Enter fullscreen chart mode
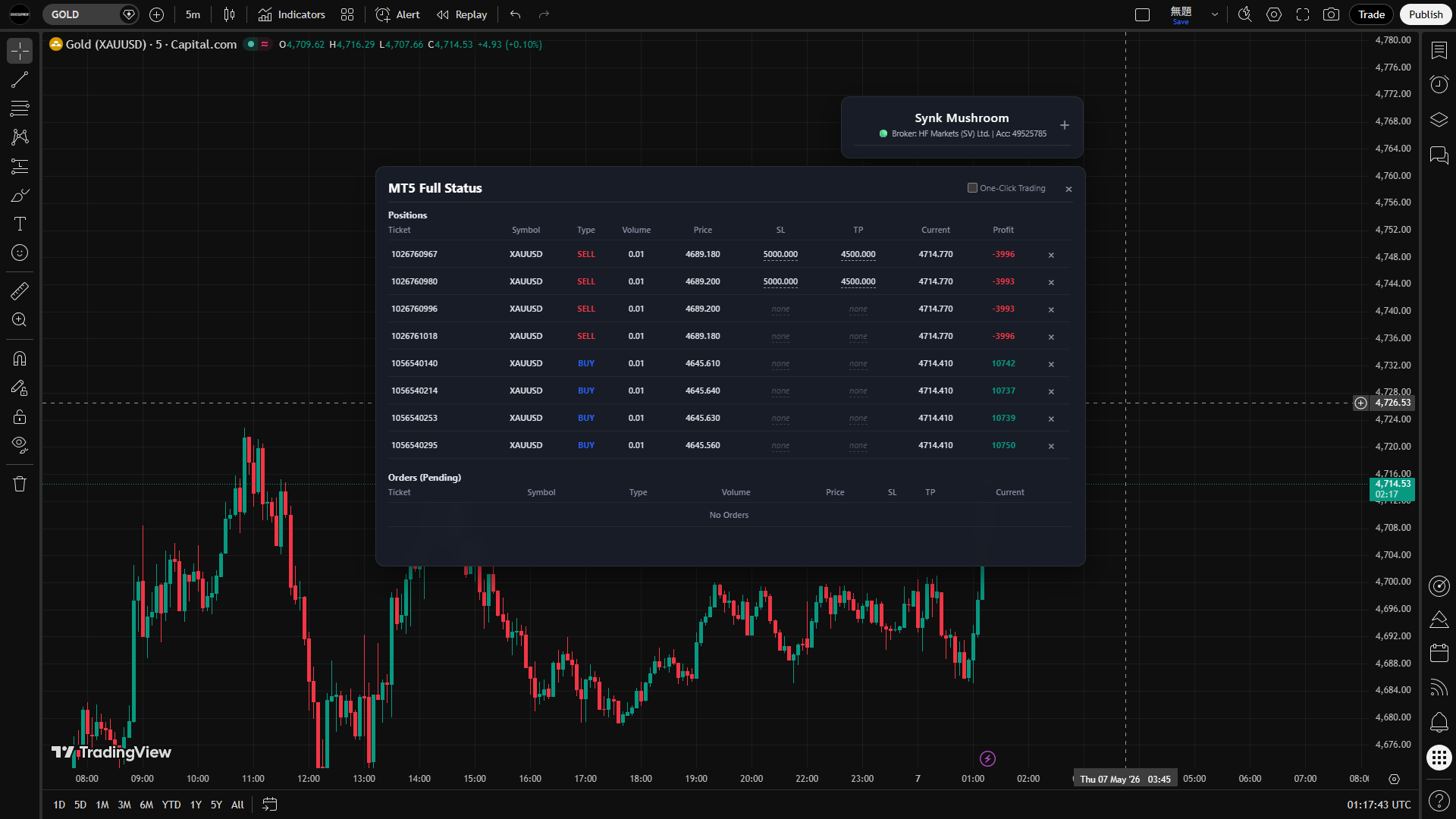 1303,14
